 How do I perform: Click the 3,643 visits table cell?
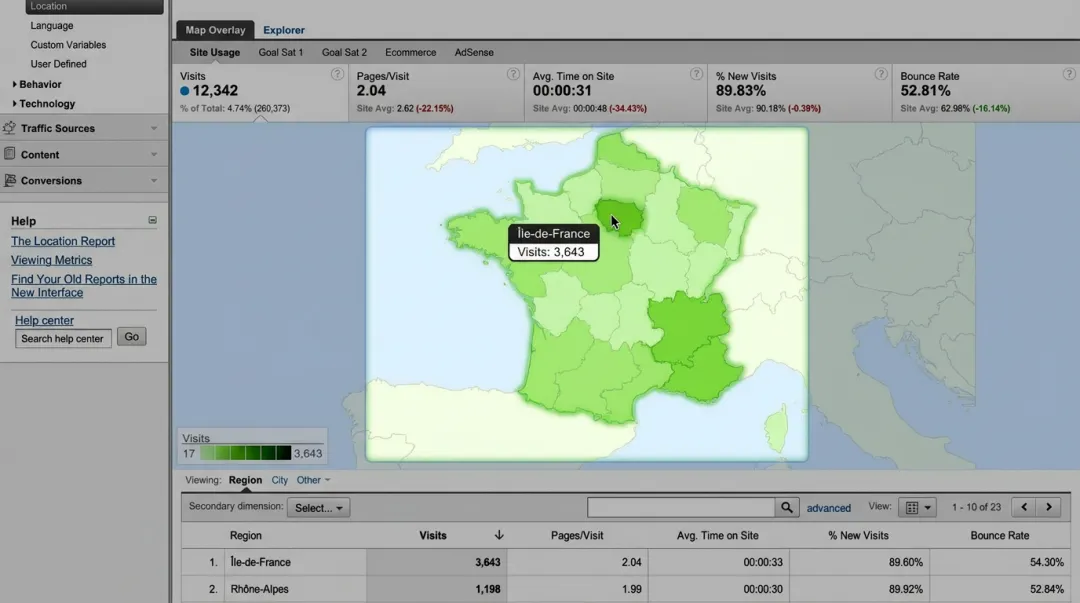[x=437, y=562]
